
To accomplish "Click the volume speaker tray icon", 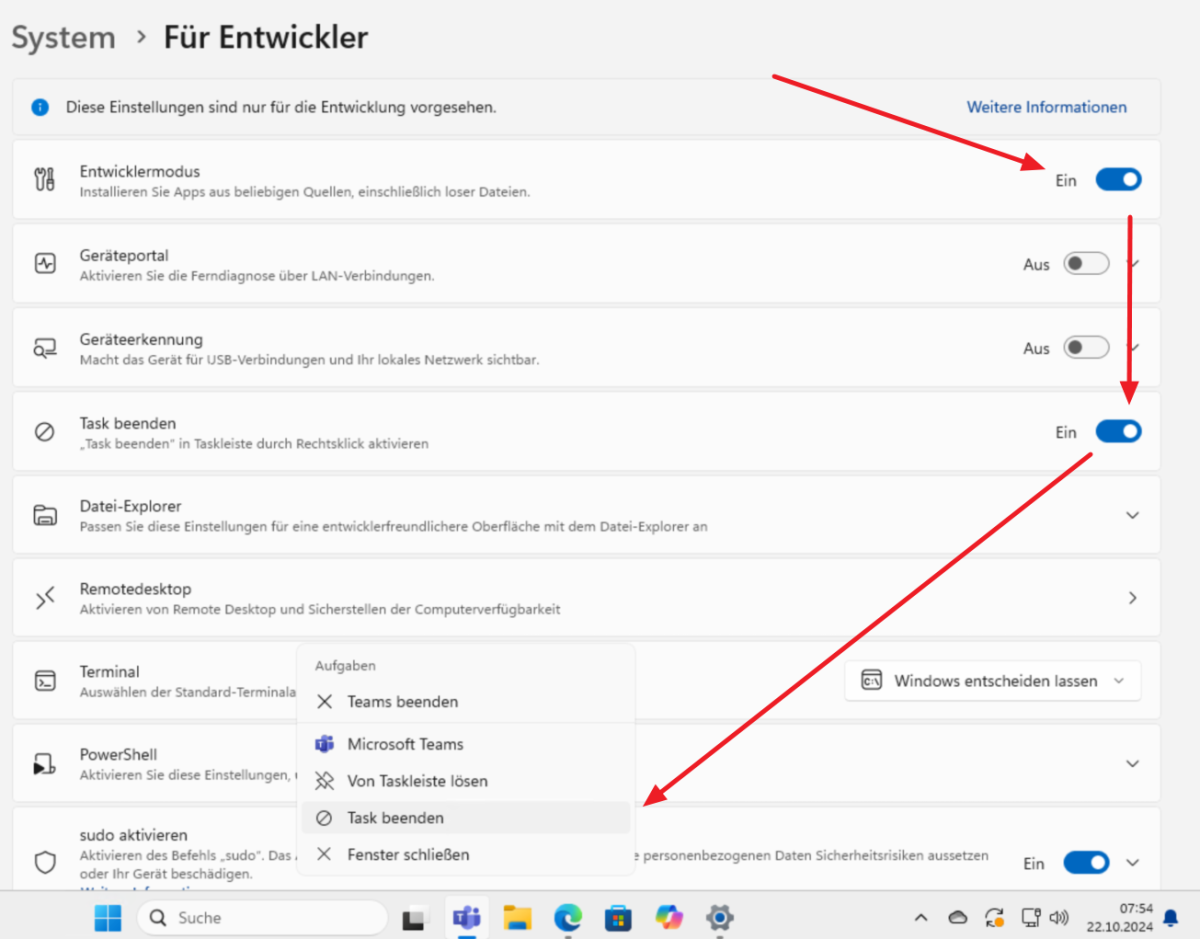I will (1060, 917).
